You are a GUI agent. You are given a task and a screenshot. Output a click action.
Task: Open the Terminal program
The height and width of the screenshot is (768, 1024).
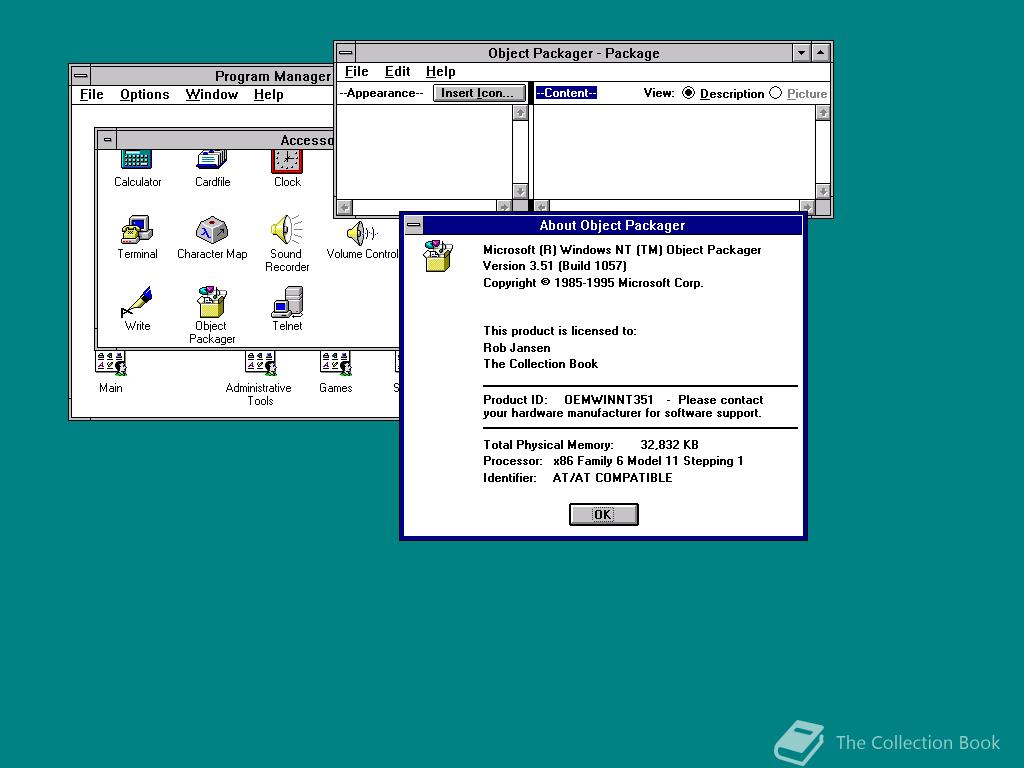point(136,232)
